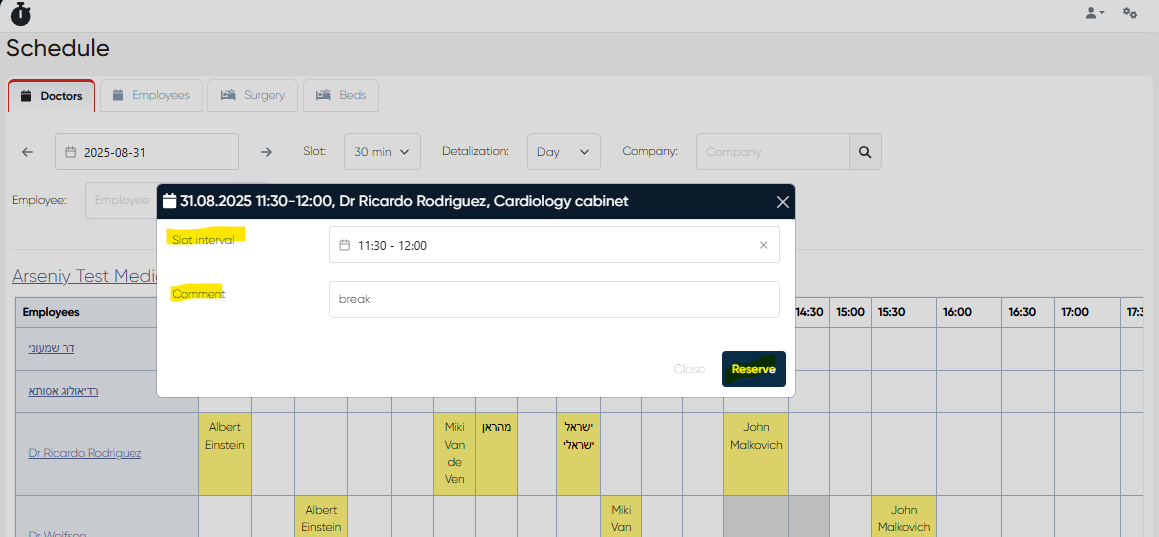Open Dr Ricardo Rodriguez link
This screenshot has width=1159, height=537.
[85, 453]
